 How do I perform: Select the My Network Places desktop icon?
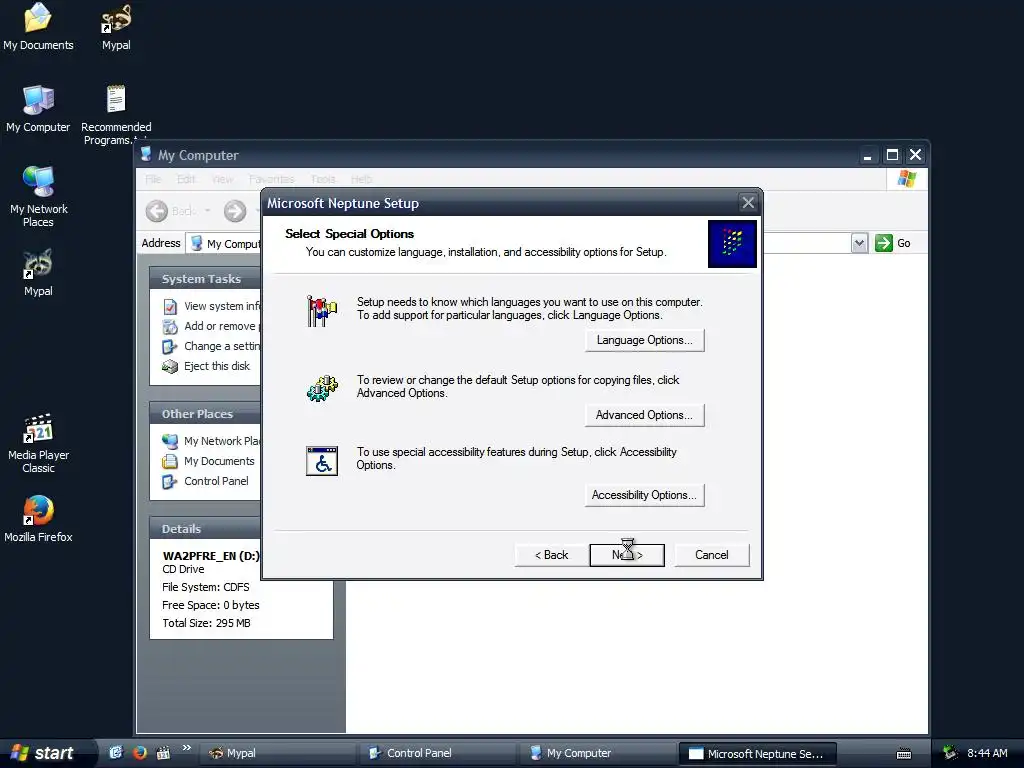click(x=38, y=196)
